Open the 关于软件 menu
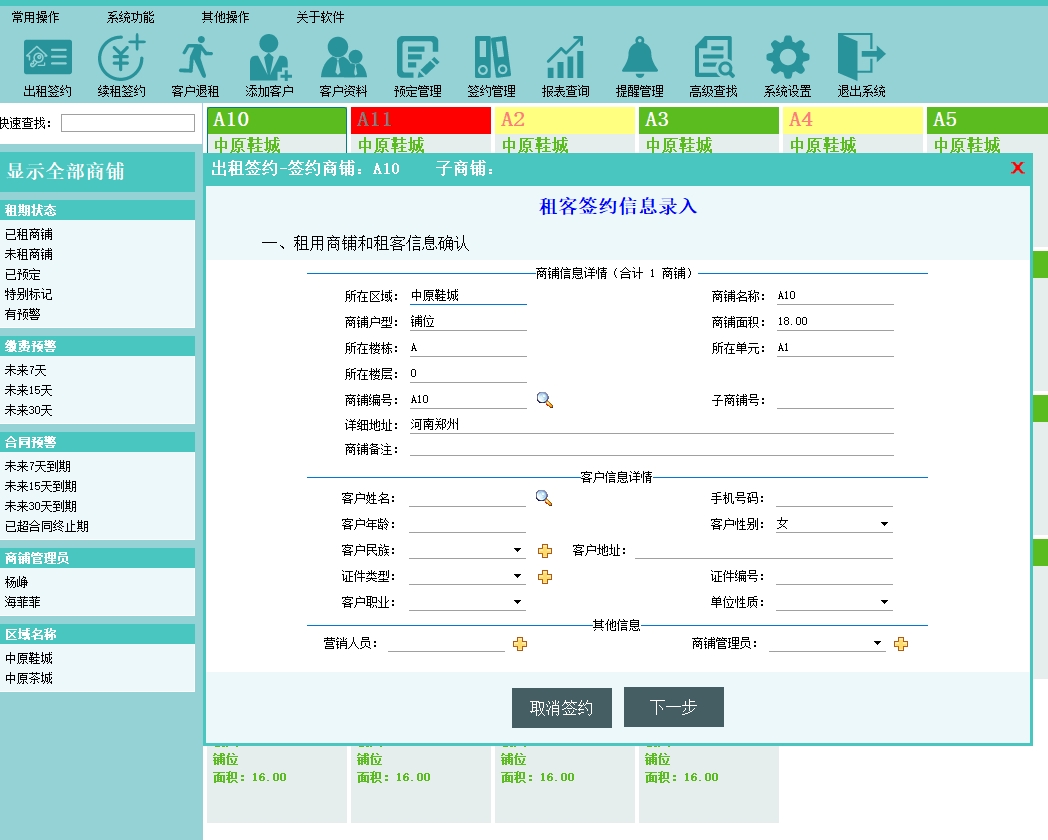 (x=320, y=17)
